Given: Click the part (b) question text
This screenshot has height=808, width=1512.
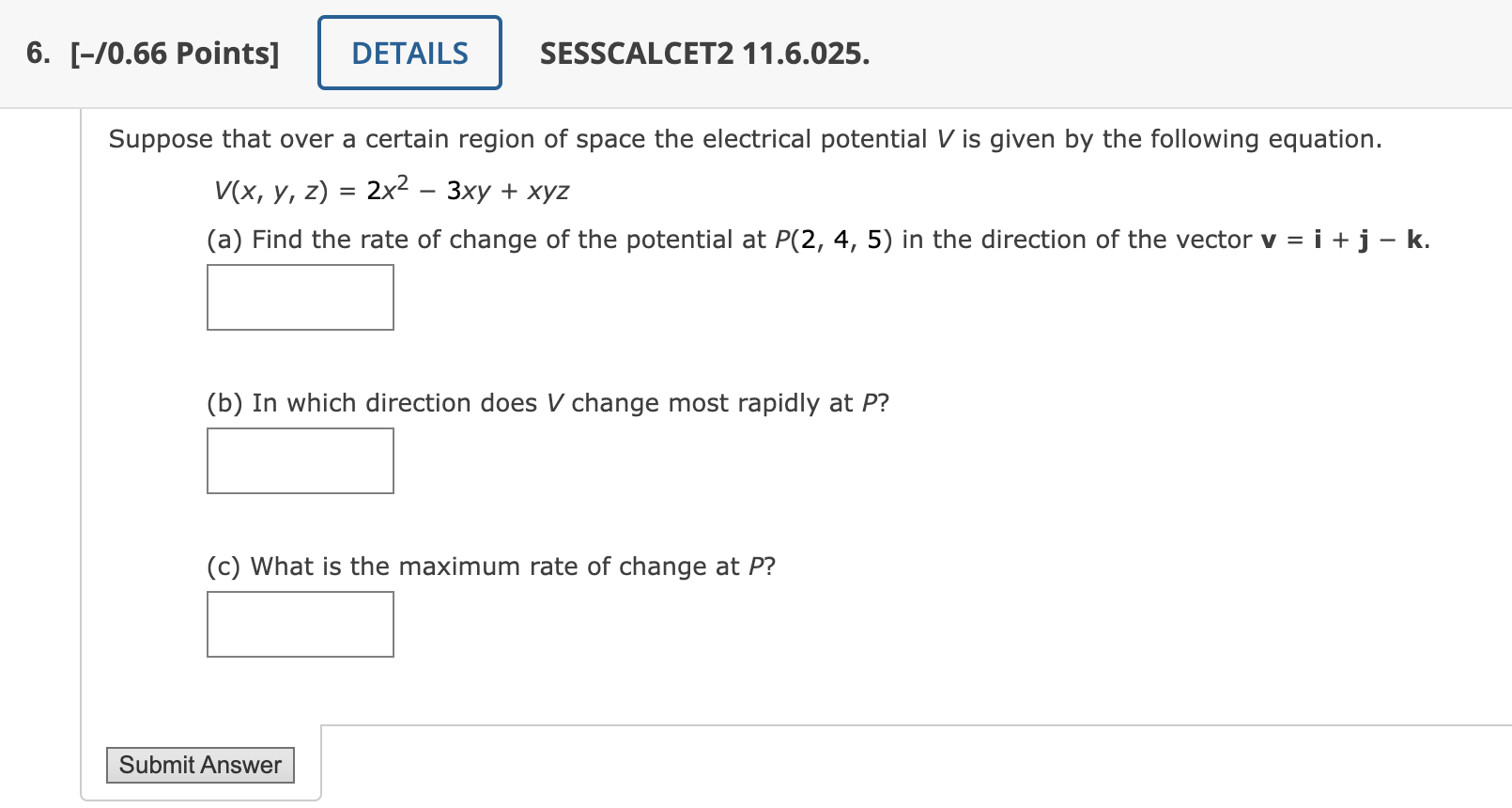Looking at the screenshot, I should (x=548, y=403).
